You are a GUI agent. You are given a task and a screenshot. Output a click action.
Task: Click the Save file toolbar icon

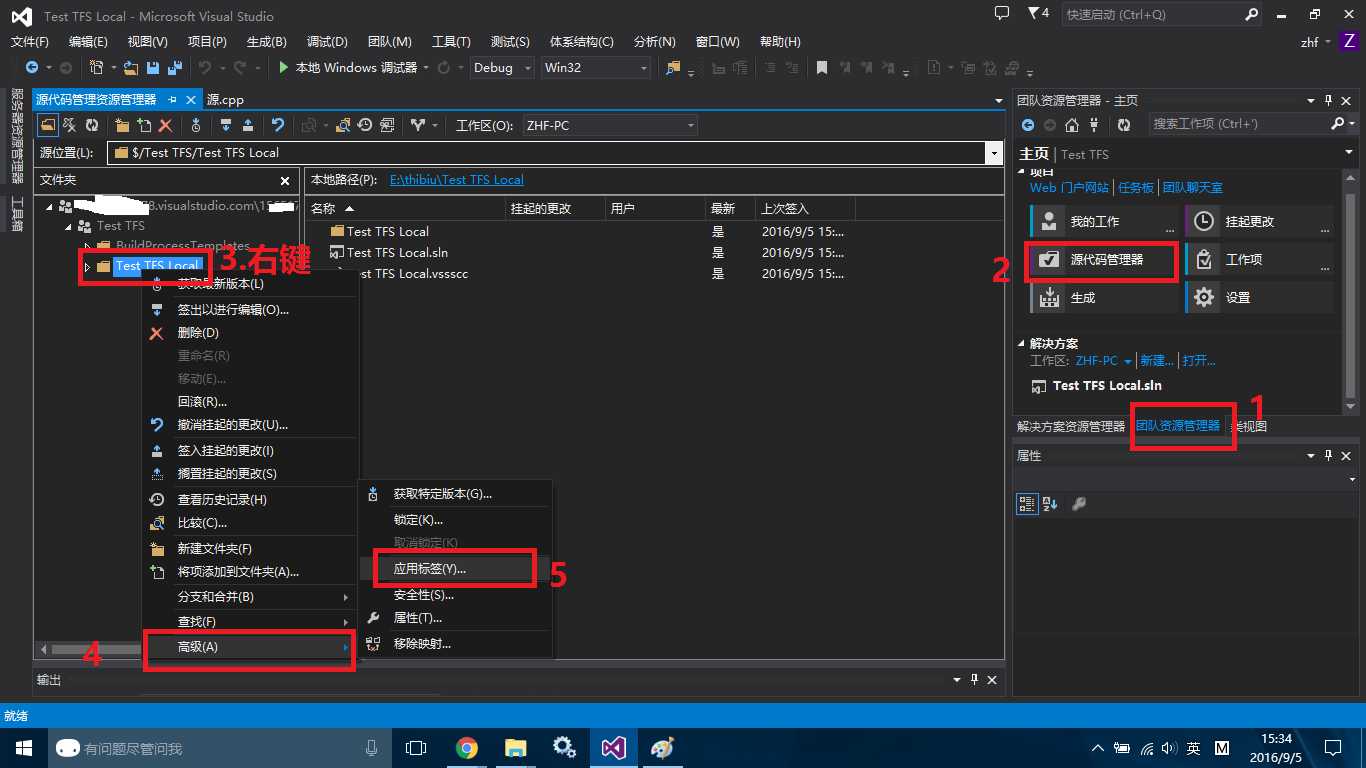point(153,68)
